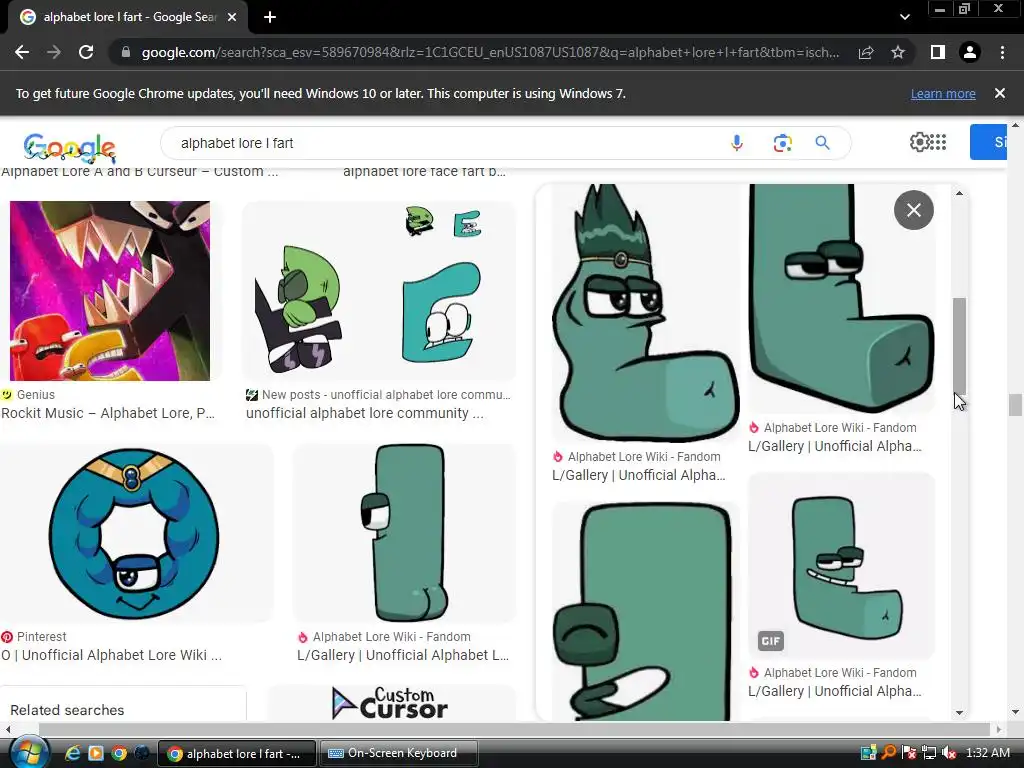Go back to the previous page
The image size is (1024, 768).
click(22, 52)
